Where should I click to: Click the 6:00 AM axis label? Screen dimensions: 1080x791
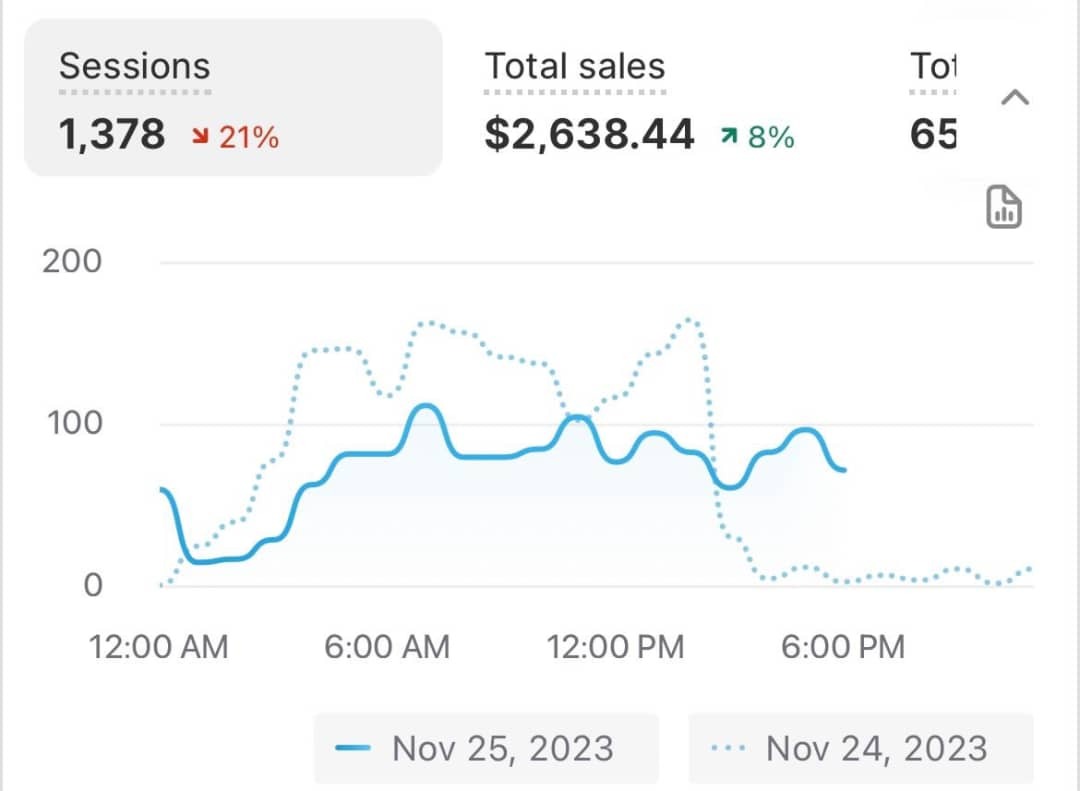[x=387, y=647]
